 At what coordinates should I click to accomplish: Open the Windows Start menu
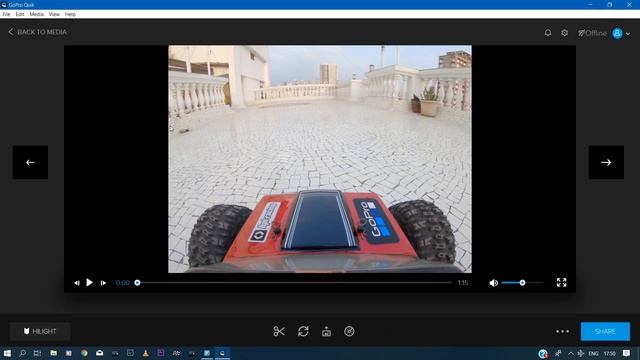7,353
